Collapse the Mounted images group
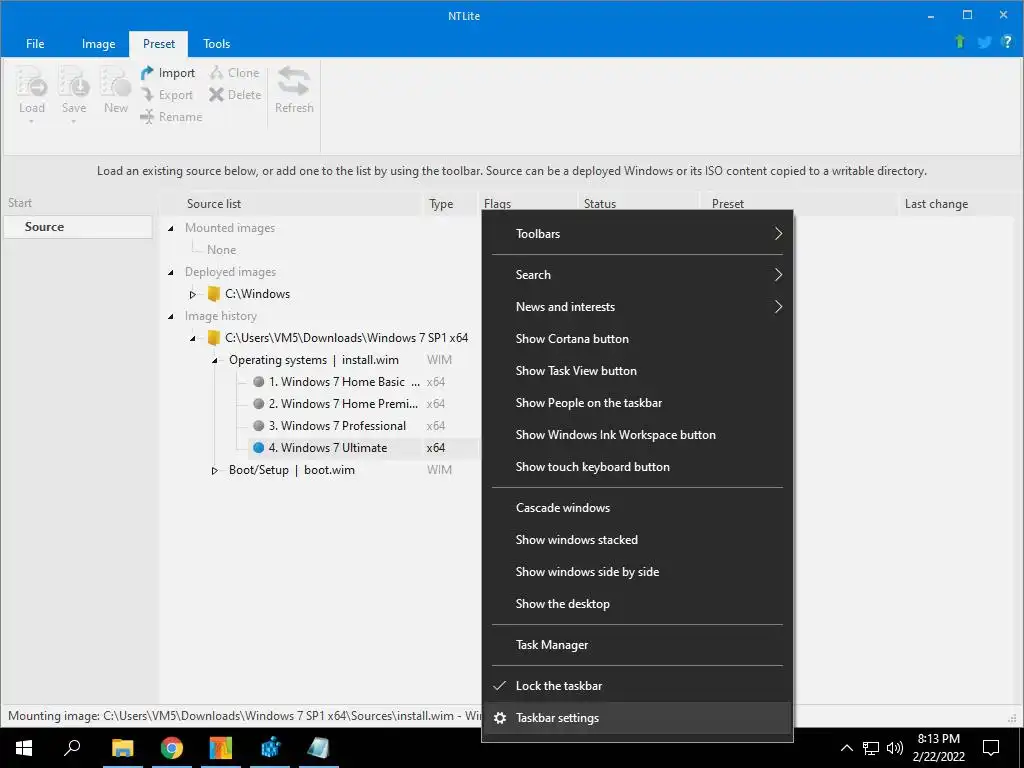The height and width of the screenshot is (768, 1024). coord(171,229)
